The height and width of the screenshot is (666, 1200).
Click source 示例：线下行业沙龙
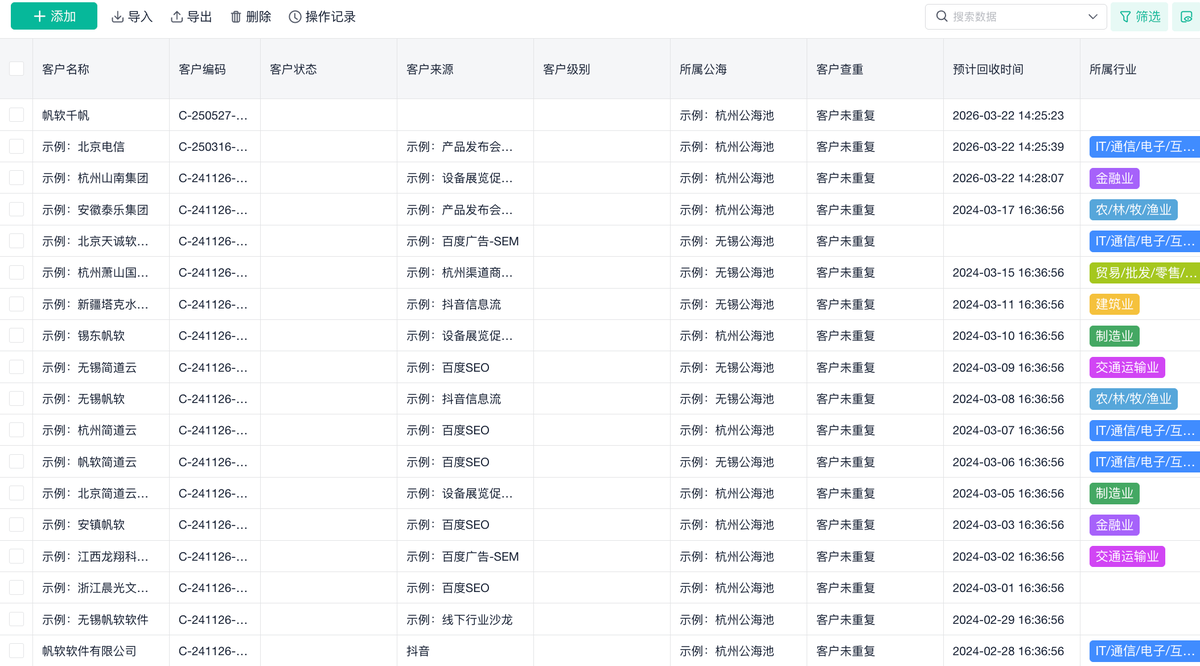459,619
